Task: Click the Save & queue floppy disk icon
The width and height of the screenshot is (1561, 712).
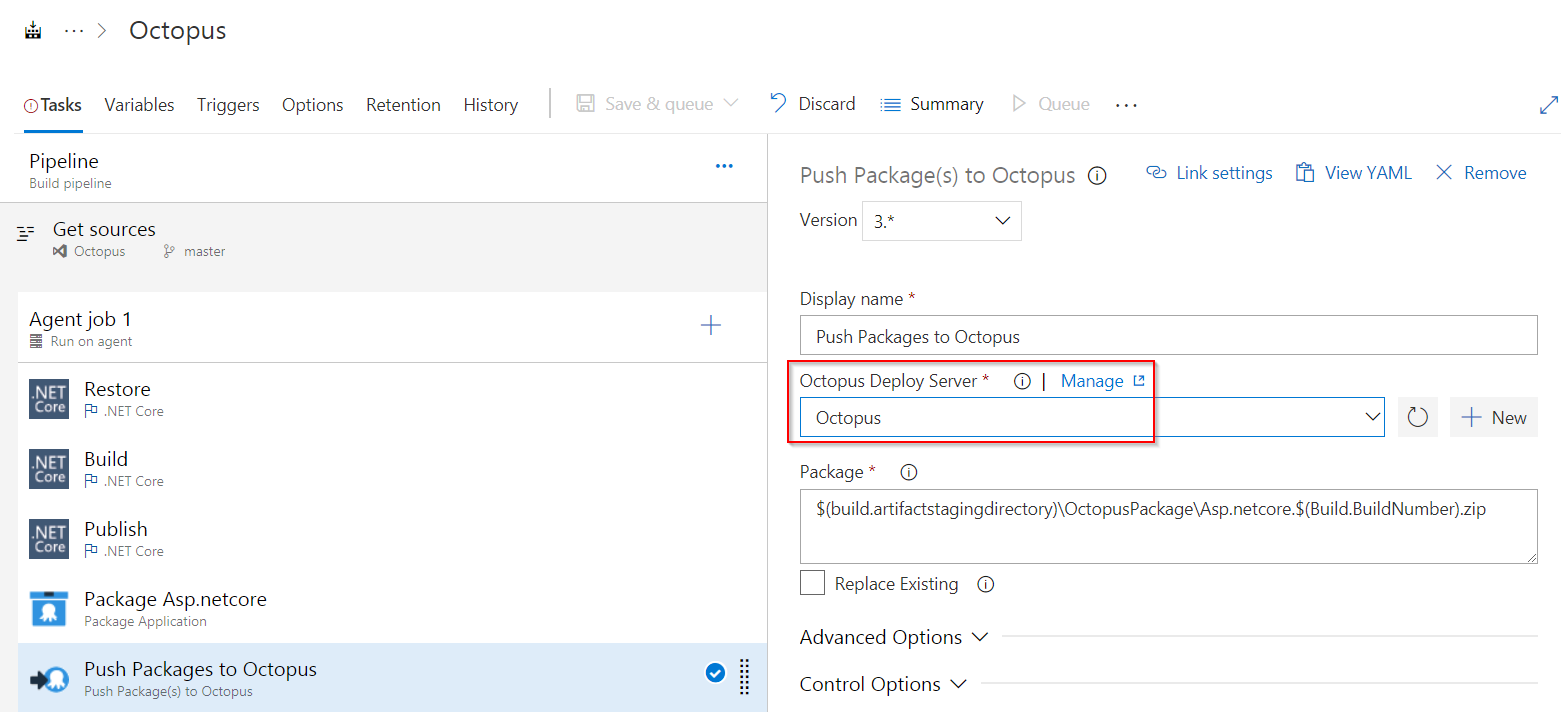Action: (x=586, y=104)
